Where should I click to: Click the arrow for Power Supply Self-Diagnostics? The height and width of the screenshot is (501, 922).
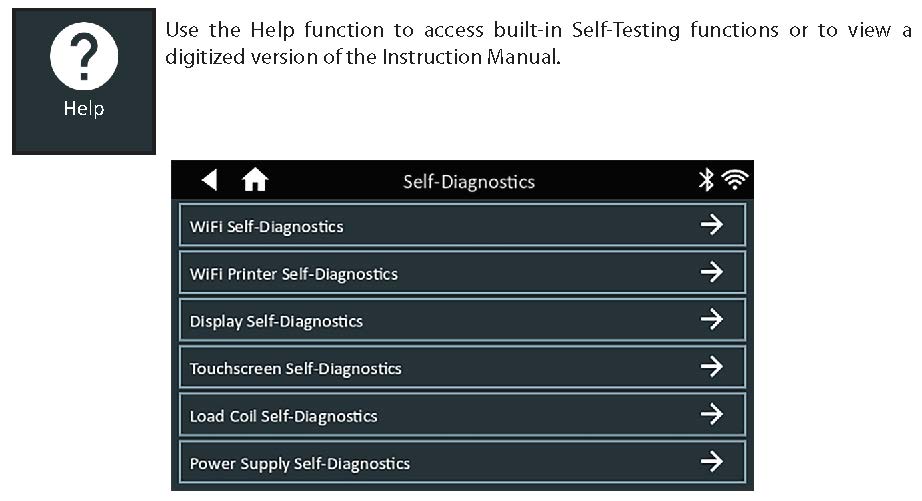tap(711, 462)
